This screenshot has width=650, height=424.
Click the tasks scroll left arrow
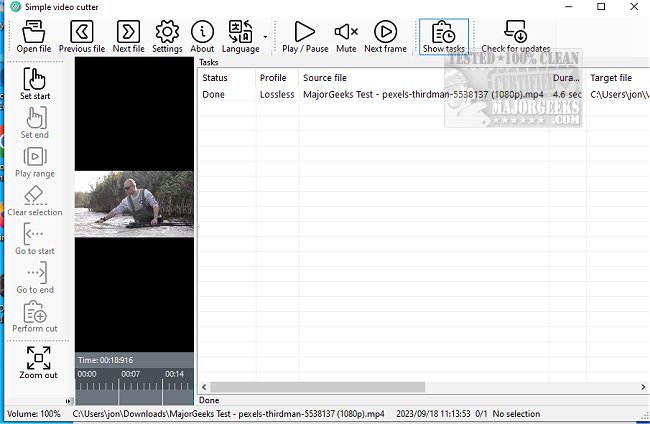click(x=204, y=387)
